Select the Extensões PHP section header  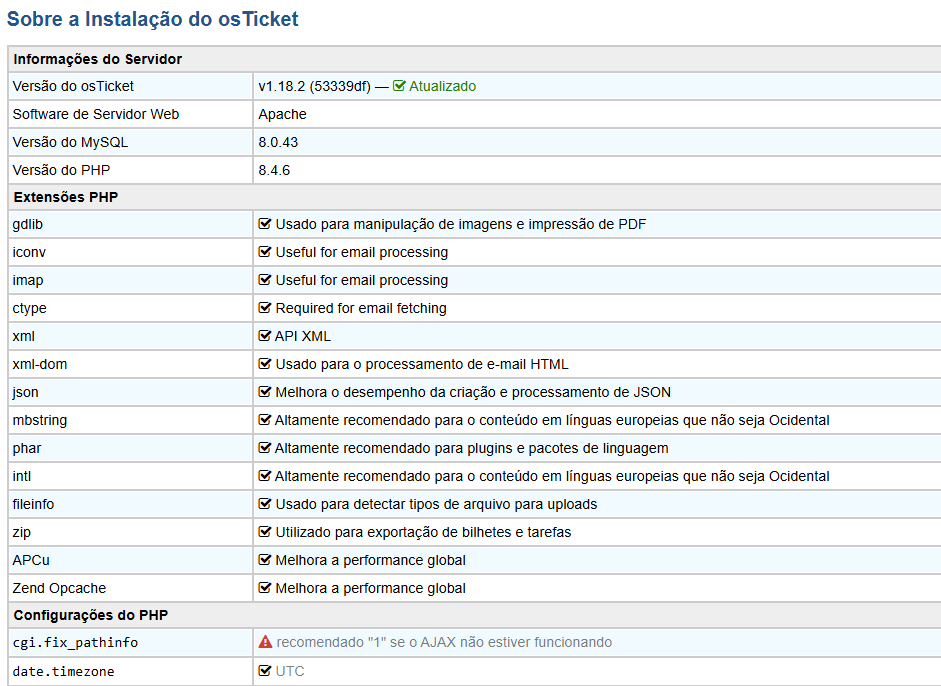coord(66,197)
